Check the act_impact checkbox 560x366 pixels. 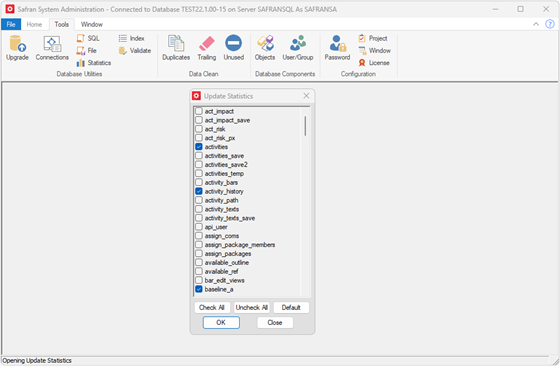(x=199, y=111)
